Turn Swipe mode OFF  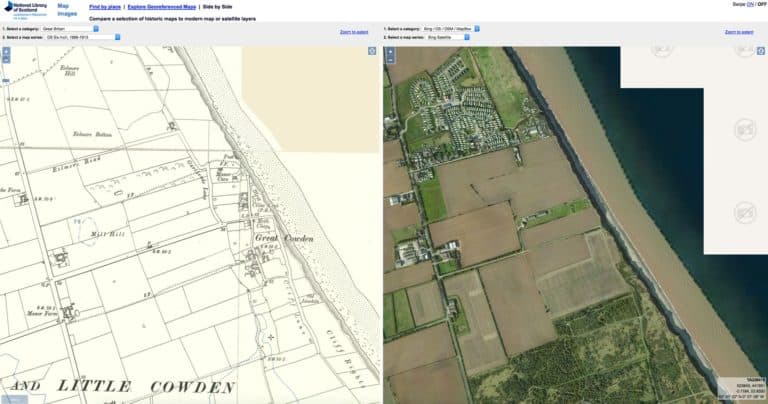click(762, 4)
